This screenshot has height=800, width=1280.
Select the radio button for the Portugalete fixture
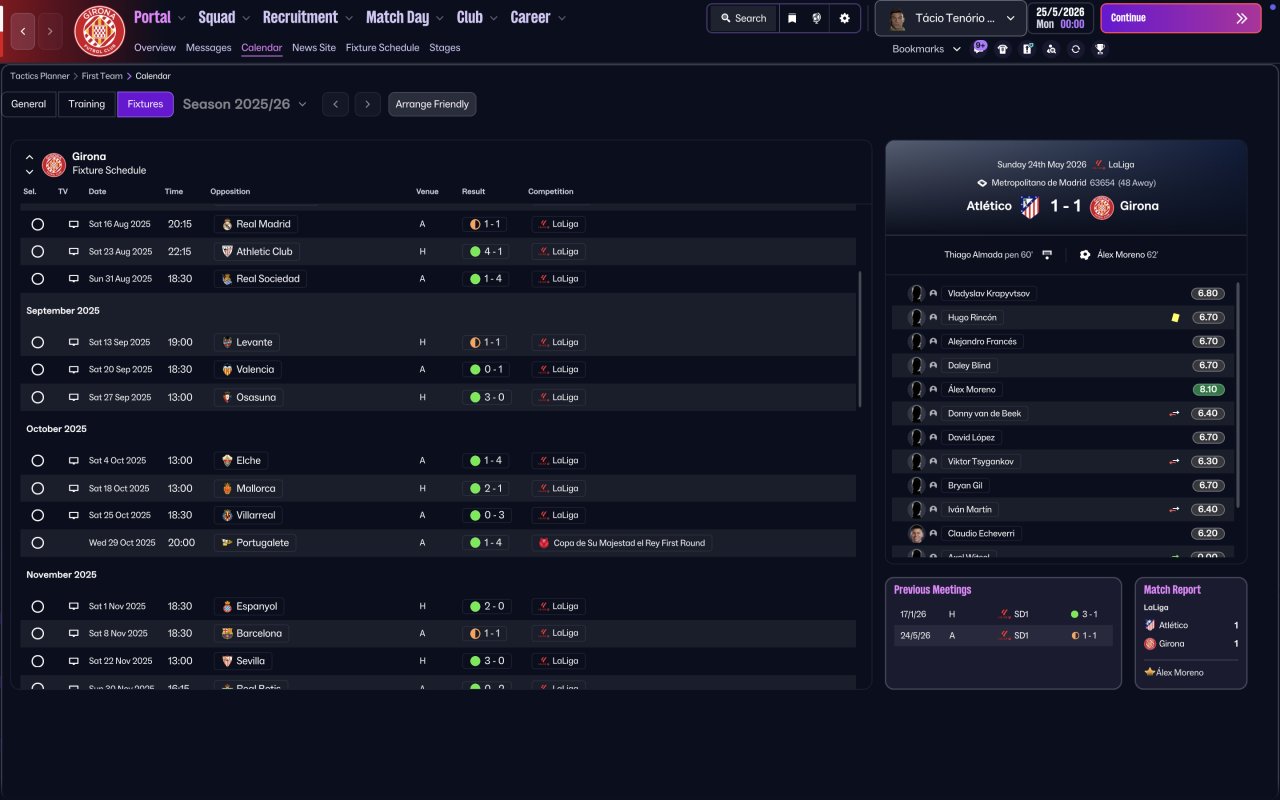click(37, 543)
